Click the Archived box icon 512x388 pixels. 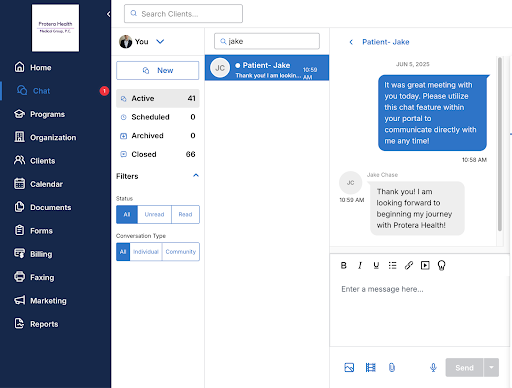(124, 136)
